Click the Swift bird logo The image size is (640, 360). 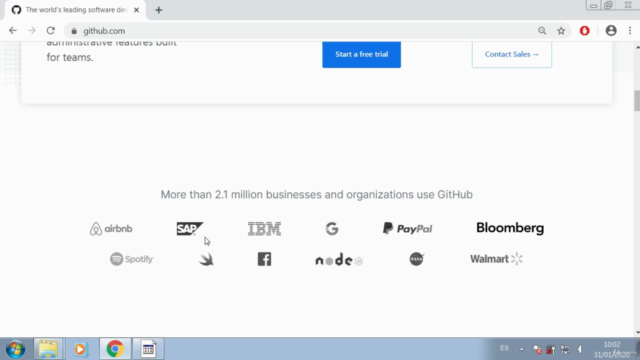click(x=206, y=259)
